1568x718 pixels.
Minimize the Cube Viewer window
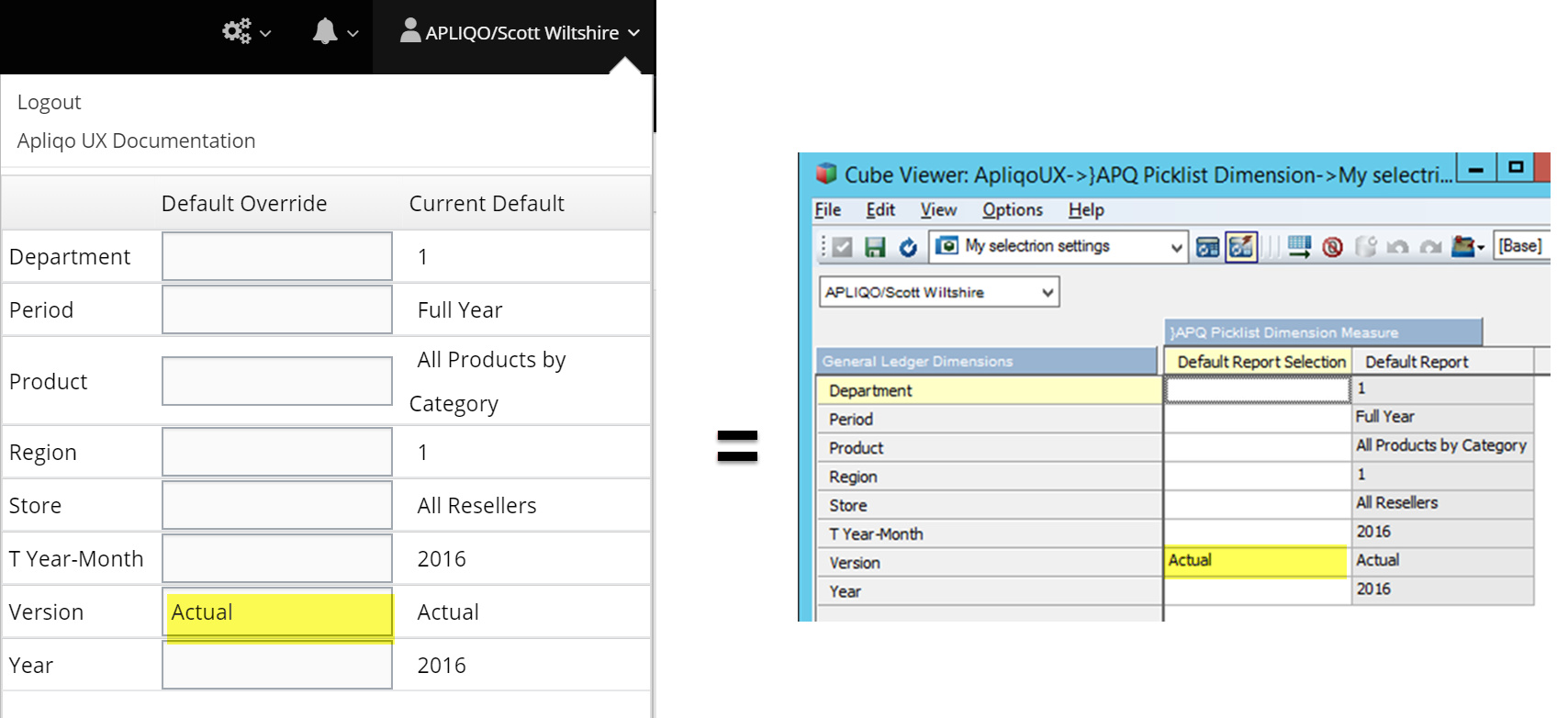coord(1475,169)
